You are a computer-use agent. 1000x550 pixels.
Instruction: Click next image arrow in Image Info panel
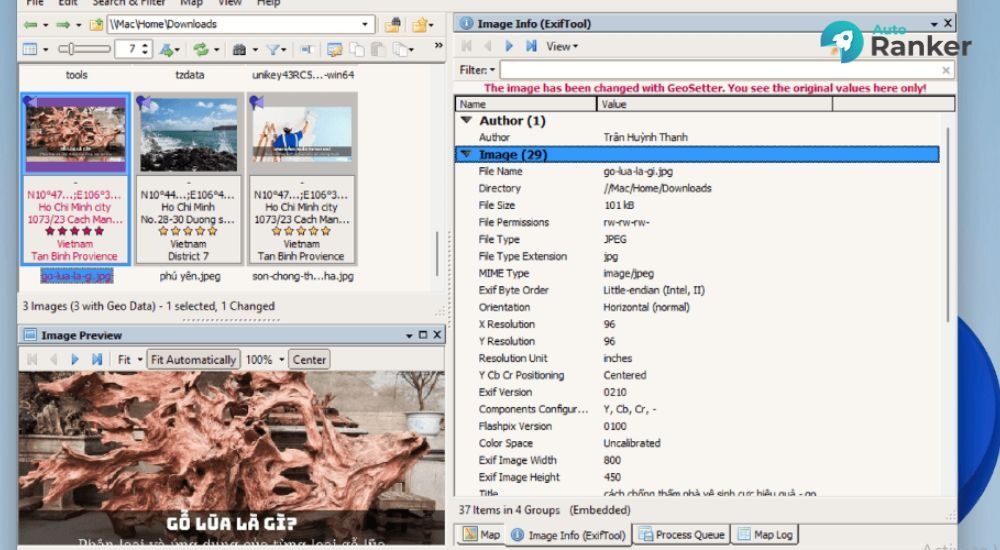(x=509, y=46)
